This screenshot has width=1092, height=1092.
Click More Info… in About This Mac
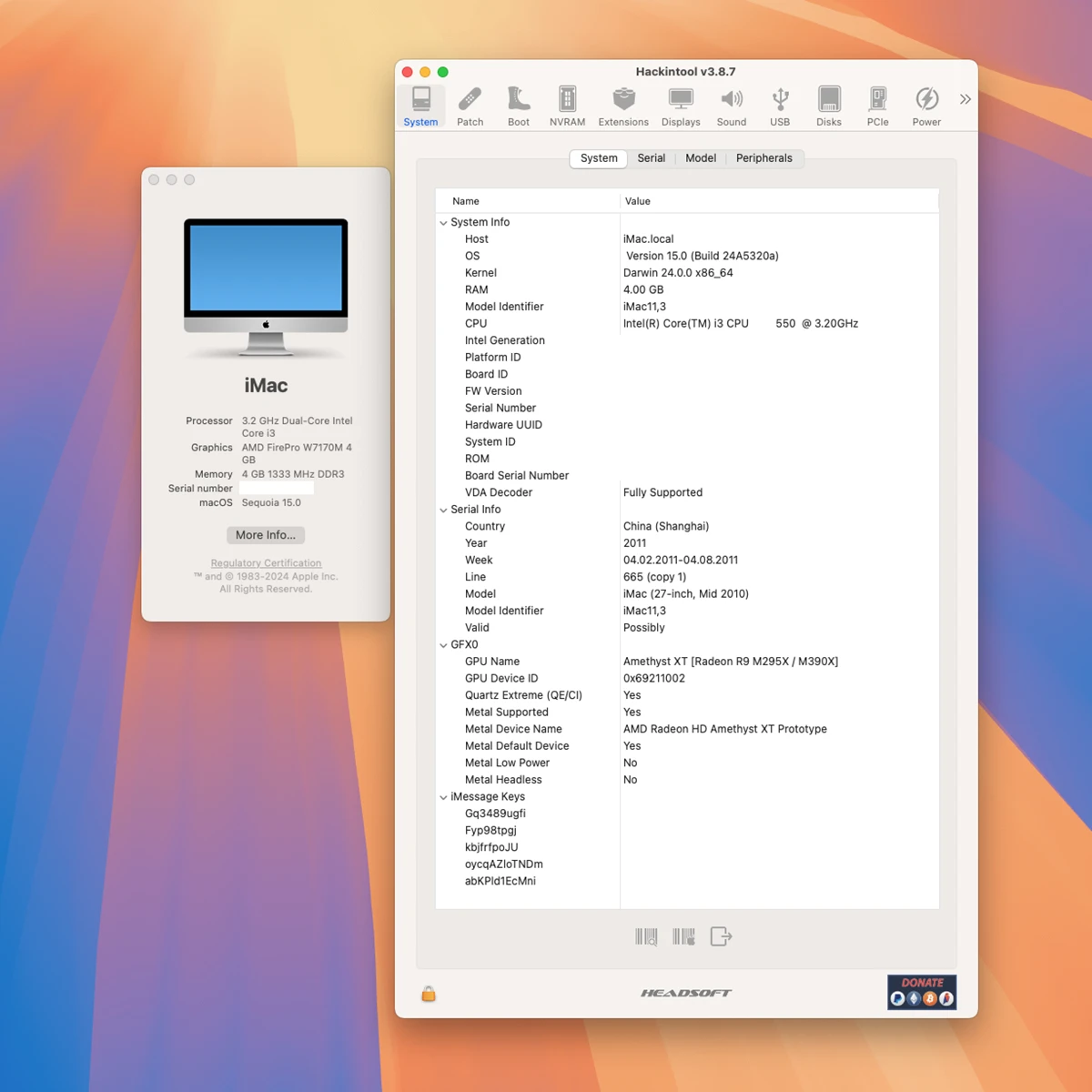pyautogui.click(x=266, y=535)
